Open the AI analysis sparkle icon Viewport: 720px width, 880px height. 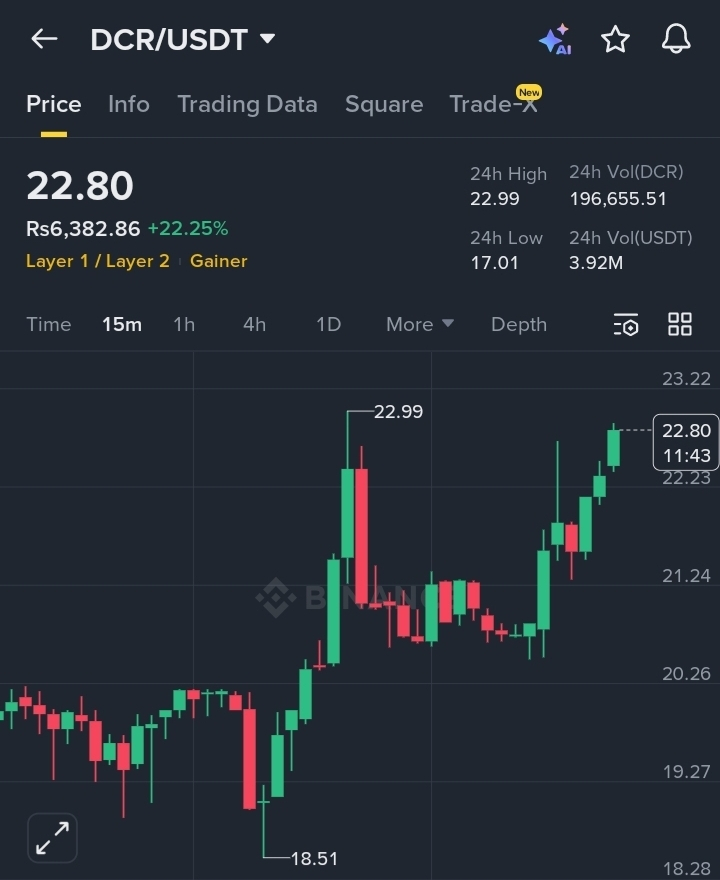(554, 39)
